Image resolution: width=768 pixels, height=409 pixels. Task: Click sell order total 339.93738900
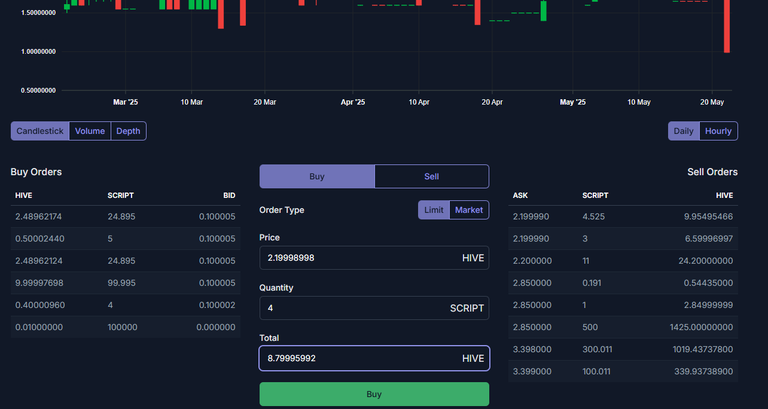[703, 371]
